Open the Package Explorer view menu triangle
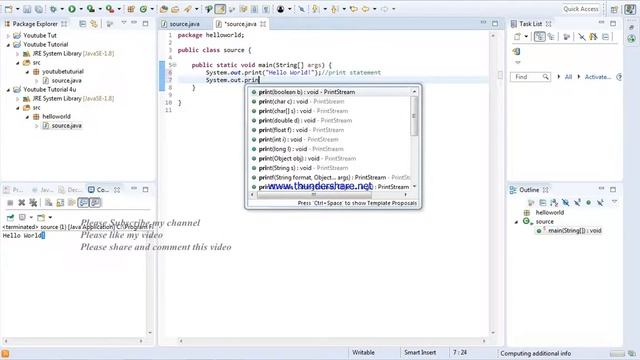Viewport: 640px width, 360px height. click(124, 23)
